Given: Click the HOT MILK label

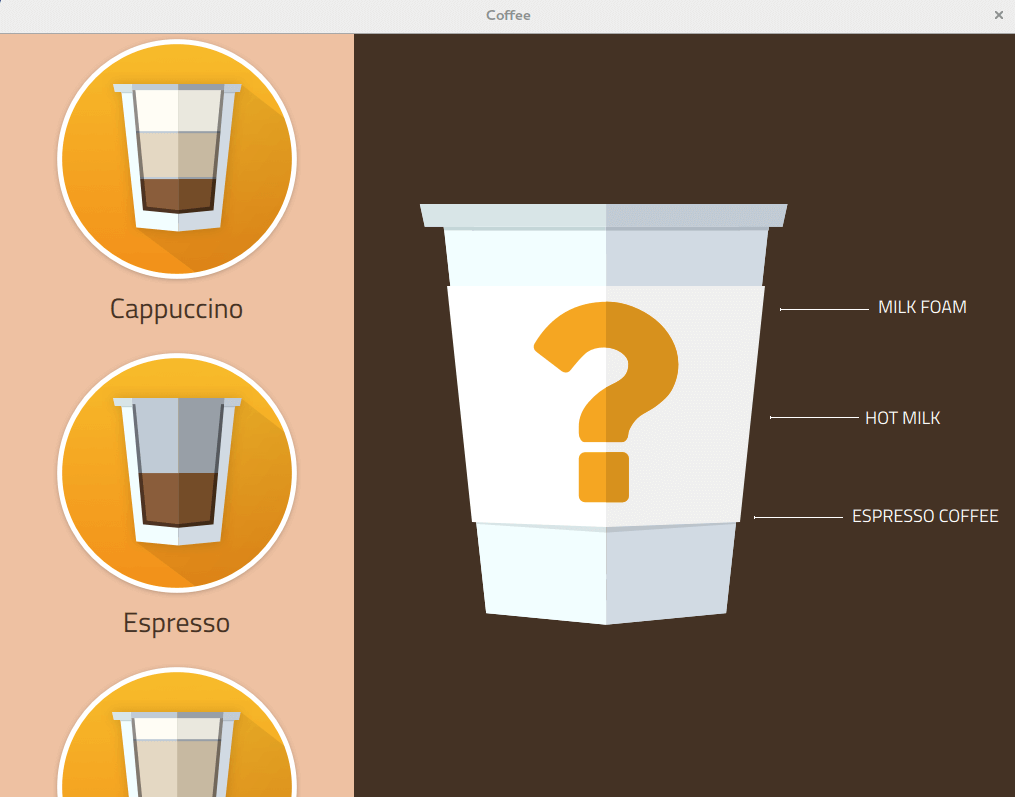Looking at the screenshot, I should click(x=902, y=418).
